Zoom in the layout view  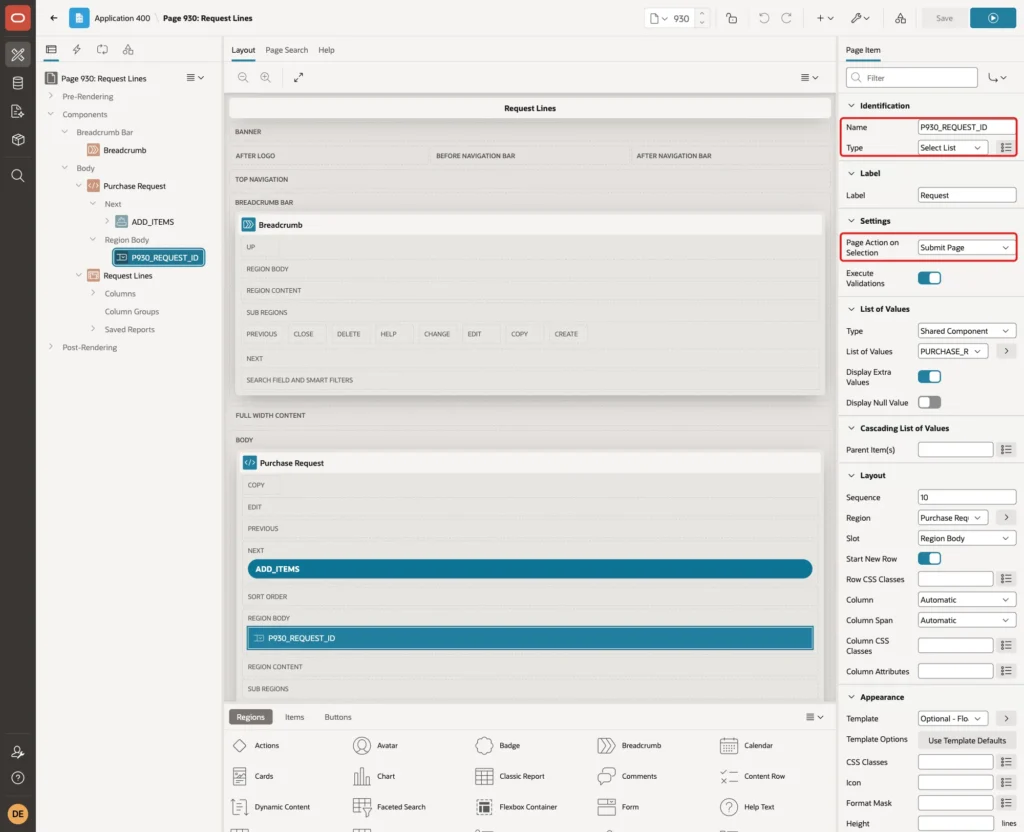(266, 77)
